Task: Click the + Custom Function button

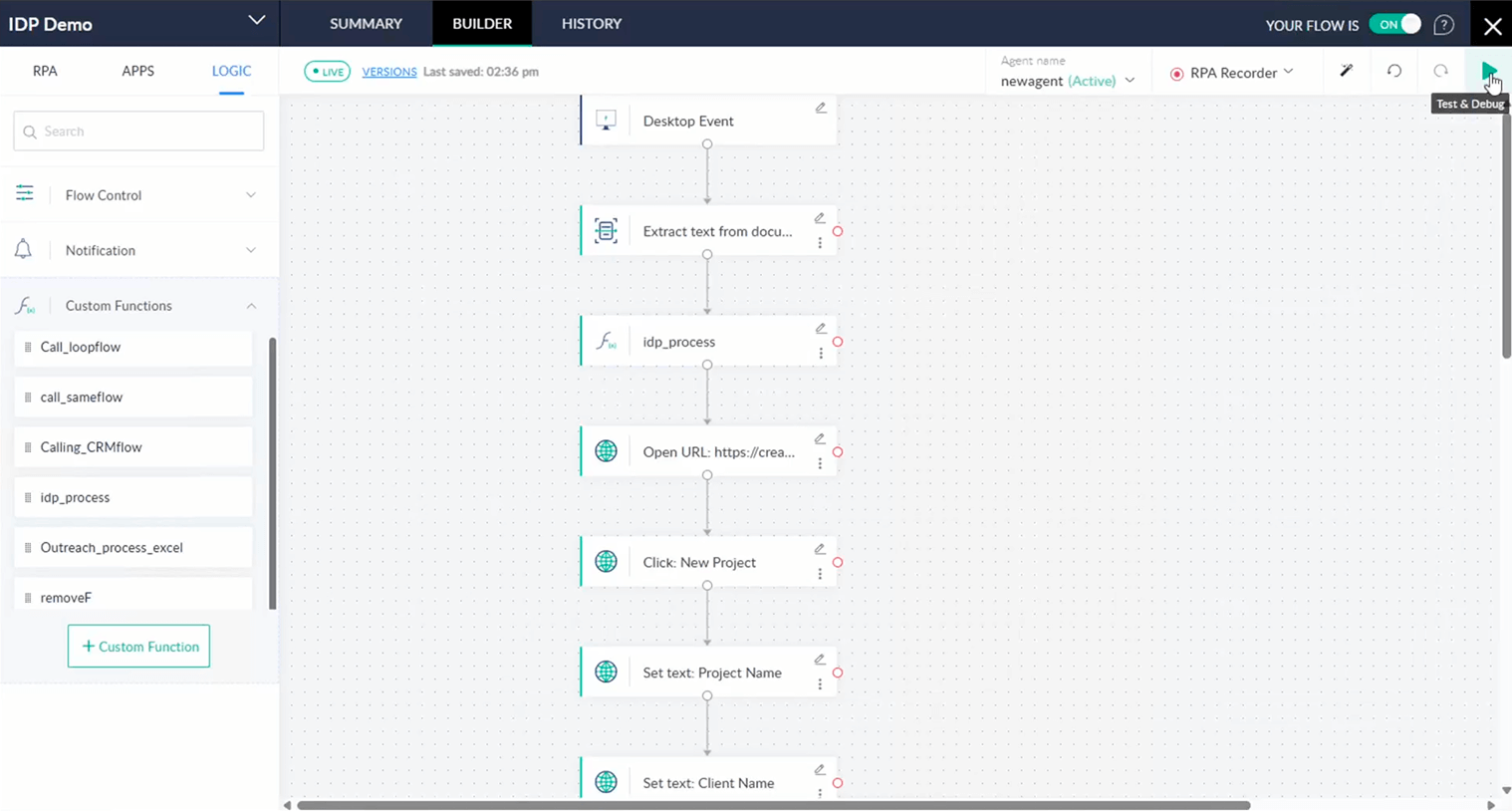Action: (138, 646)
